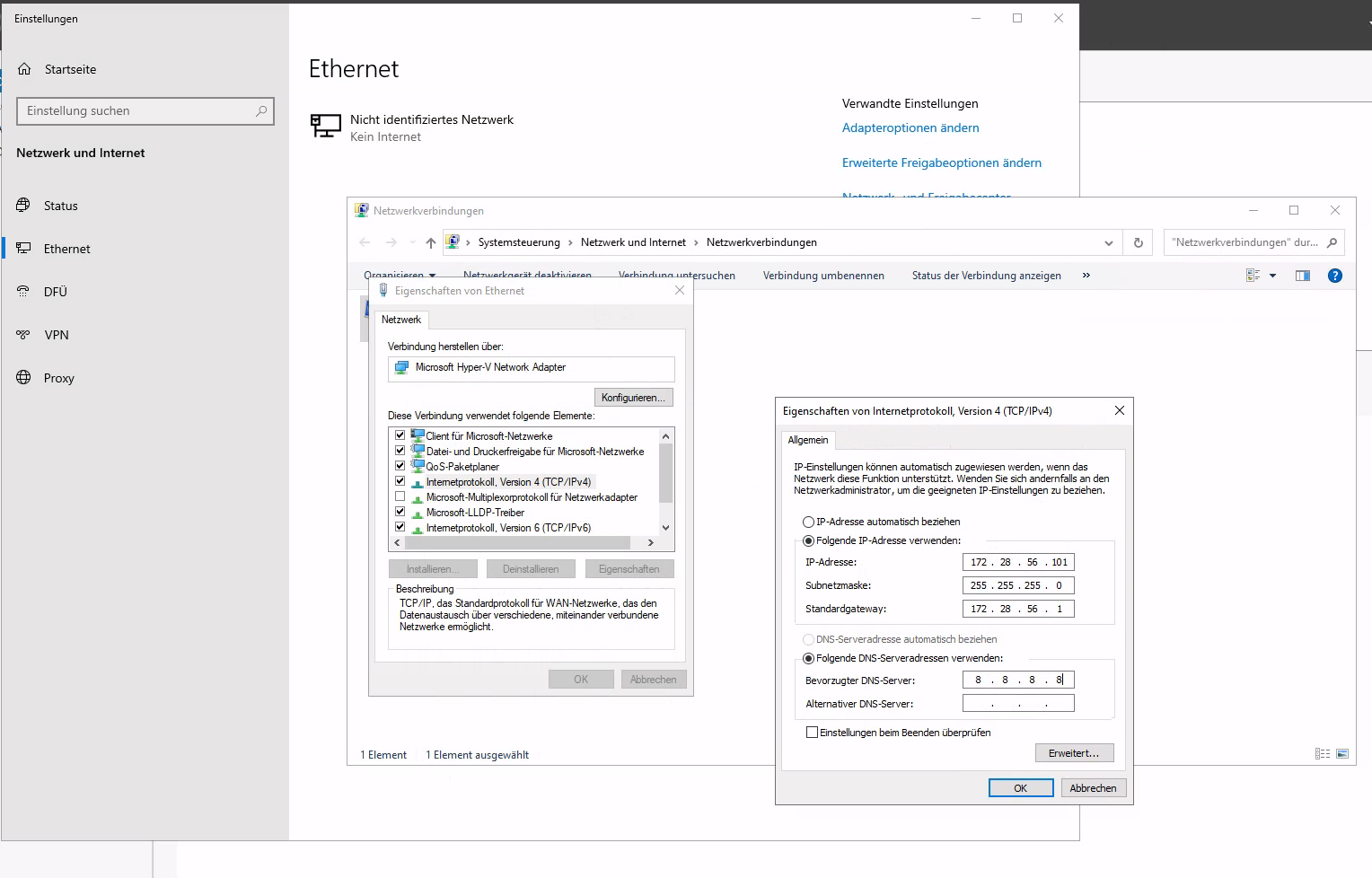Open the change view dropdown arrow
This screenshot has width=1372, height=878.
[x=1271, y=275]
